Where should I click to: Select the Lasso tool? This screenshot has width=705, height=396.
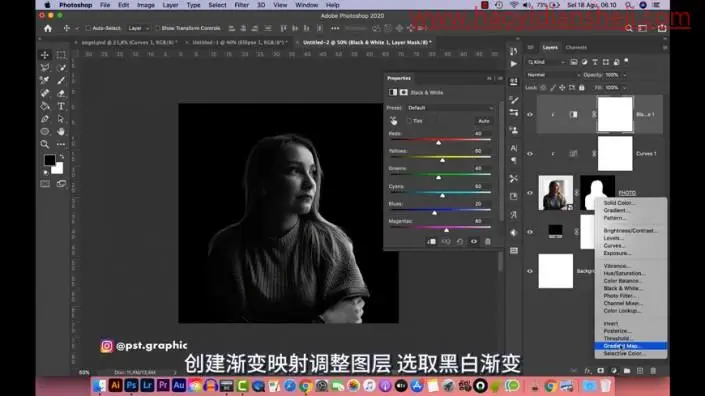click(x=45, y=67)
